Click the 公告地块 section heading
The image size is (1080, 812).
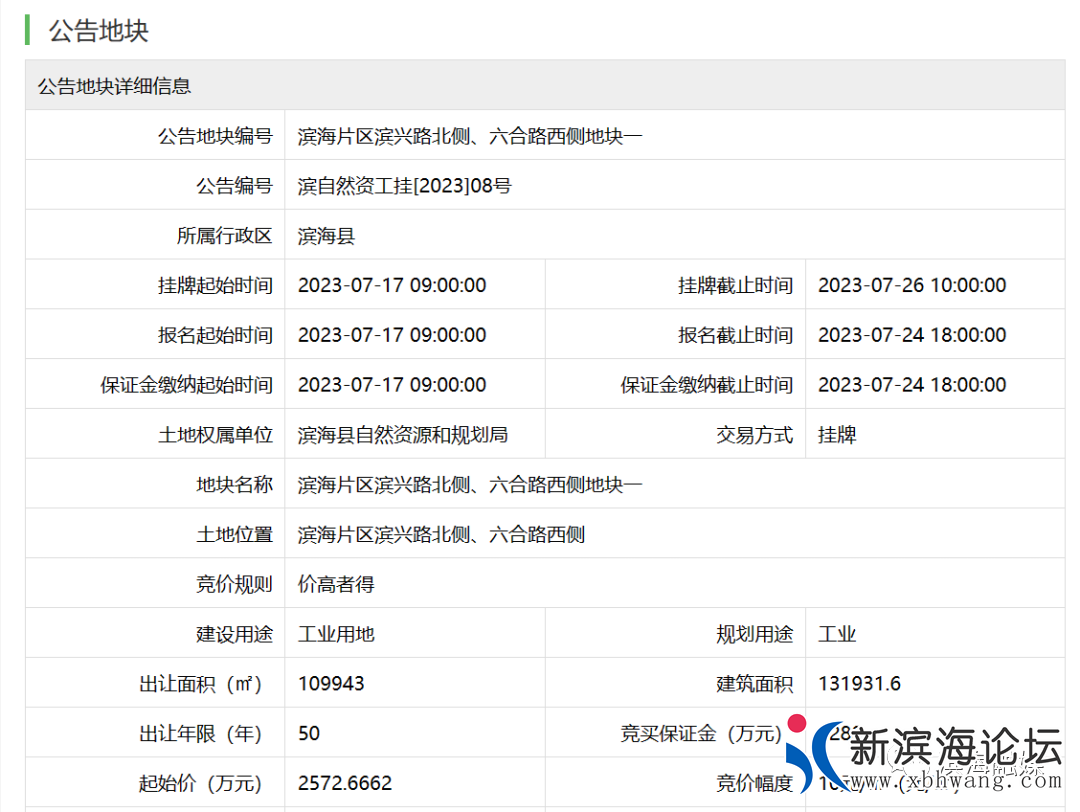[x=98, y=30]
